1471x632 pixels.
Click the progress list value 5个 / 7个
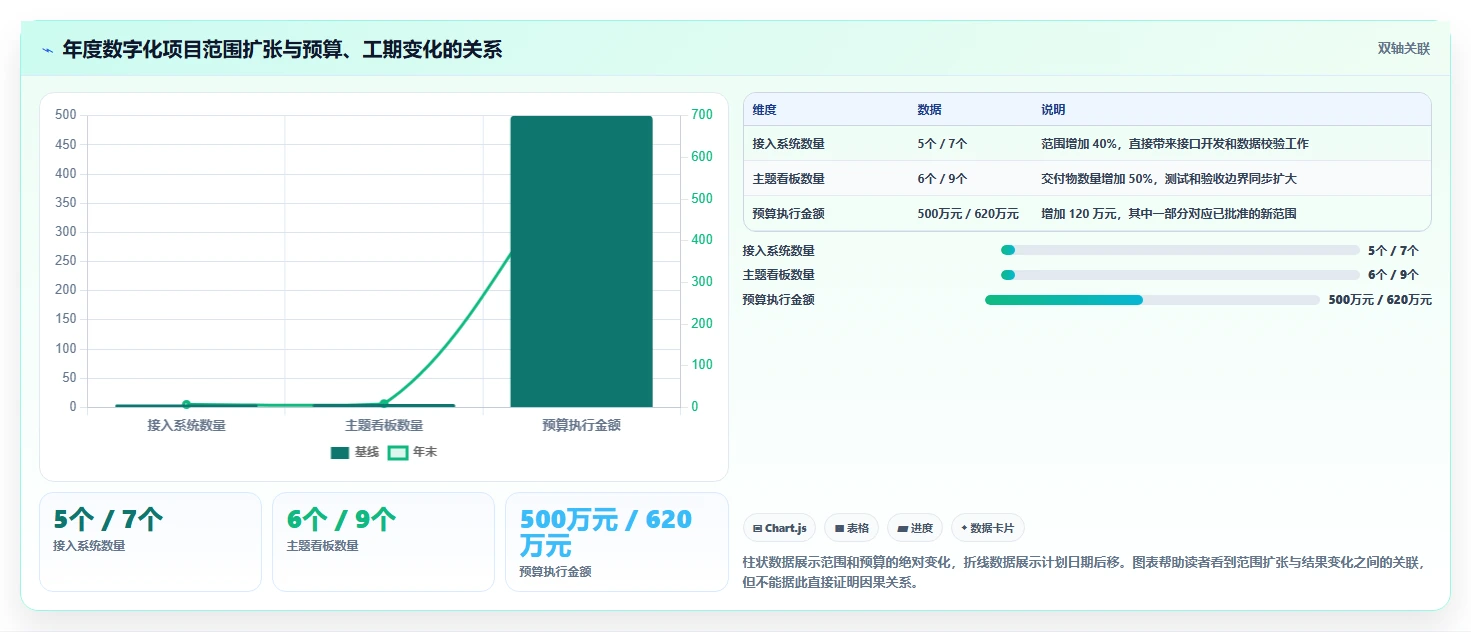(1393, 251)
